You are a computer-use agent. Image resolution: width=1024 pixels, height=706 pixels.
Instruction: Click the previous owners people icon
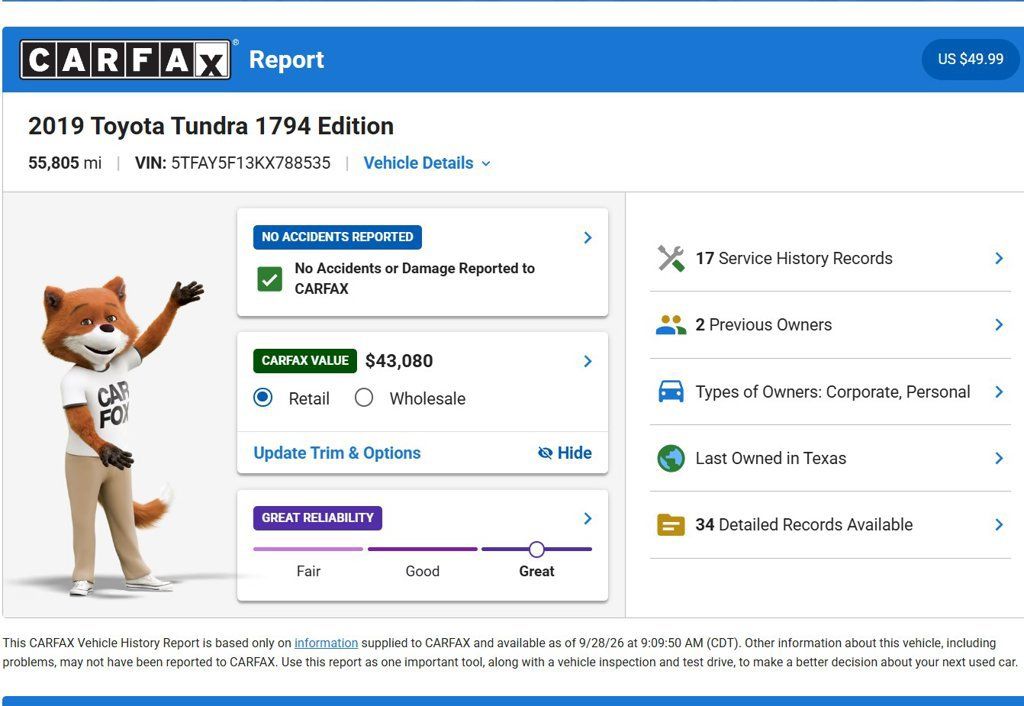671,325
